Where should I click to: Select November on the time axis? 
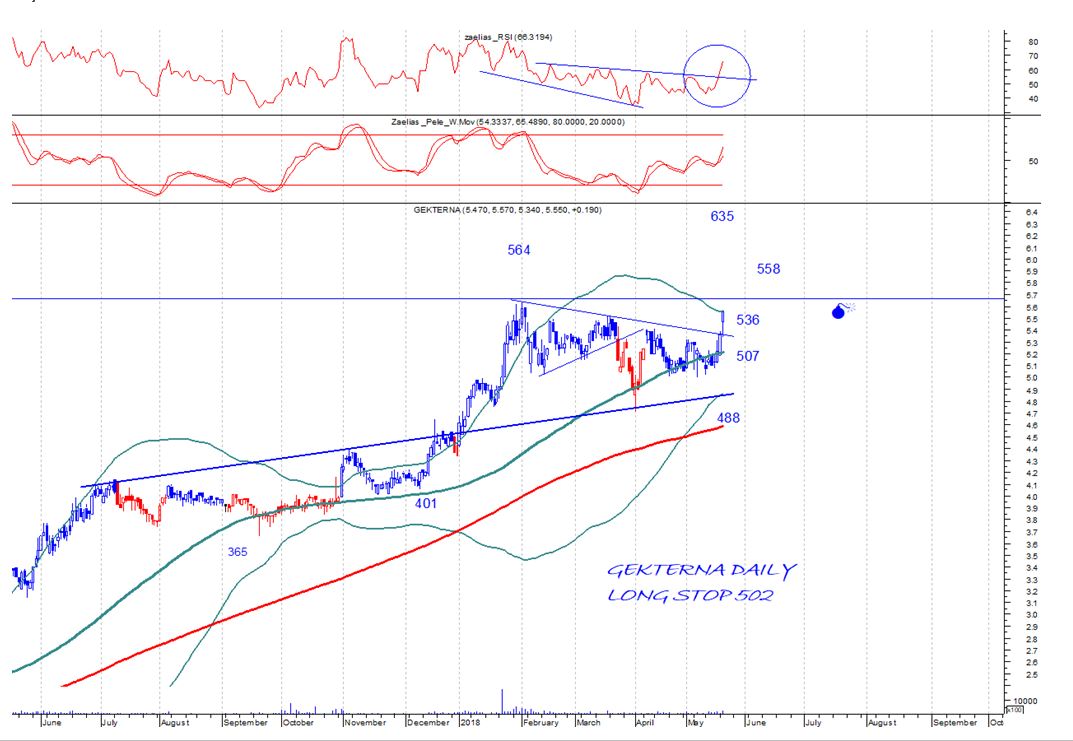(365, 721)
